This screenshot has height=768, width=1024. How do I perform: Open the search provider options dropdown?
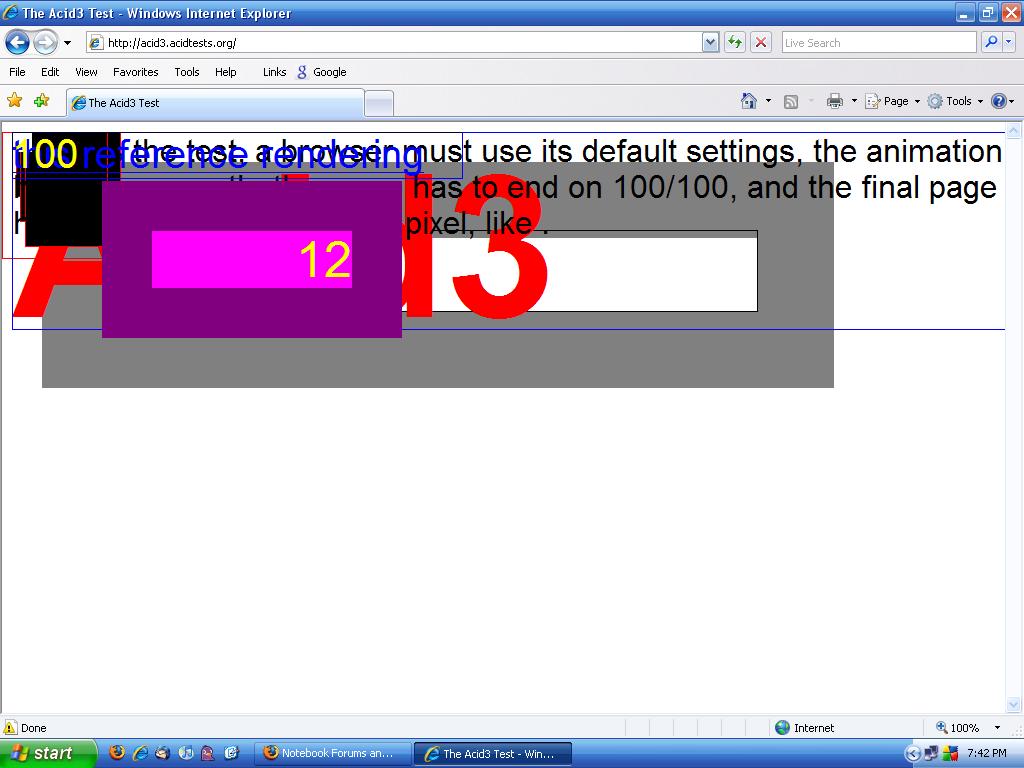(x=1008, y=42)
